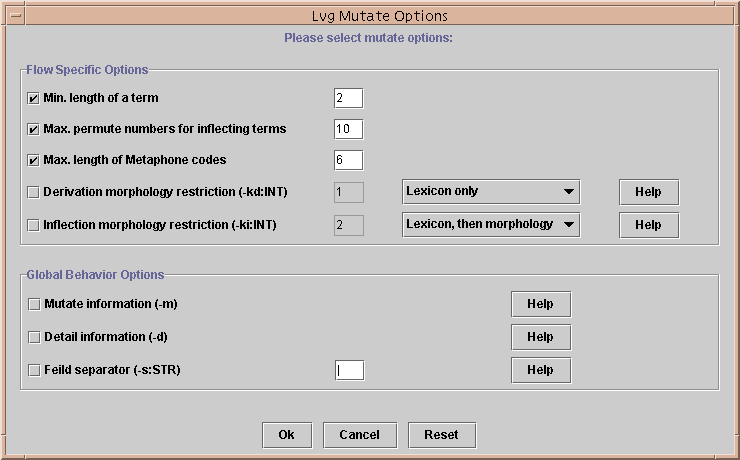The image size is (740, 460).
Task: Click Help for Inflection morphology restriction
Action: 648,225
